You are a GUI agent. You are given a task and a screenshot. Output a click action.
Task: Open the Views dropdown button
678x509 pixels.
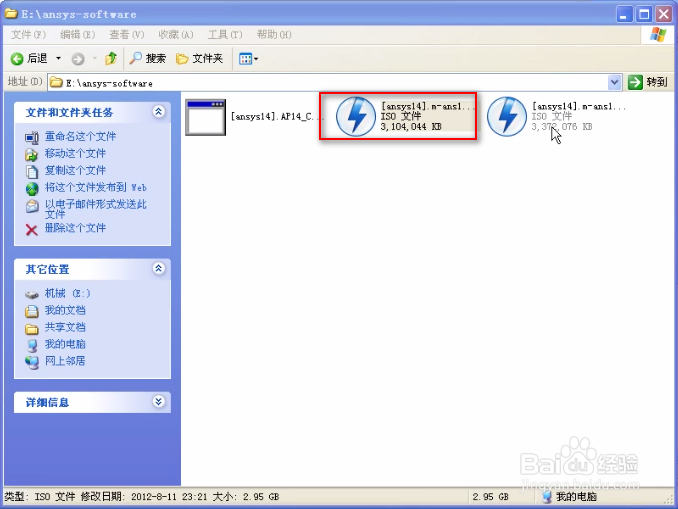[248, 59]
